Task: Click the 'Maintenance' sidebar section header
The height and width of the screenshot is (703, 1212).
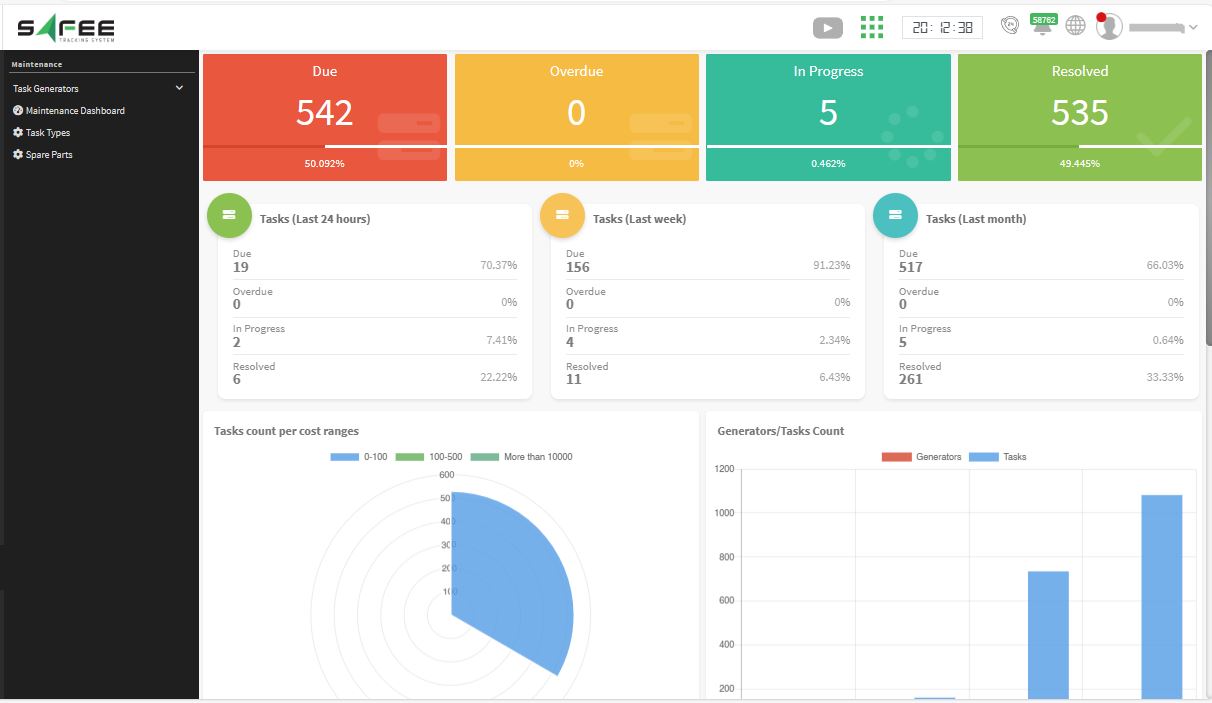Action: point(36,65)
